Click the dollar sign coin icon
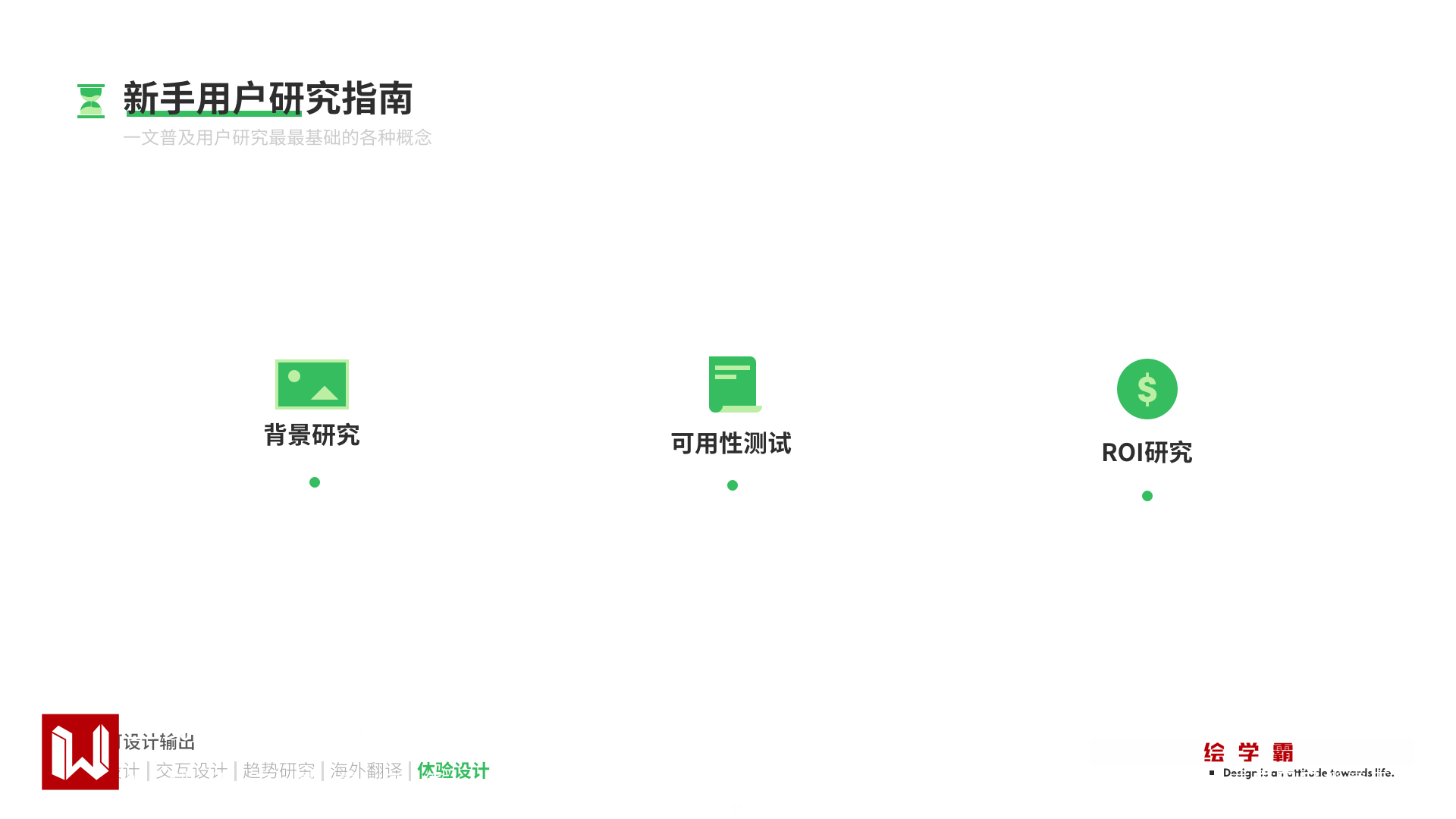This screenshot has width=1456, height=819. pos(1147,389)
